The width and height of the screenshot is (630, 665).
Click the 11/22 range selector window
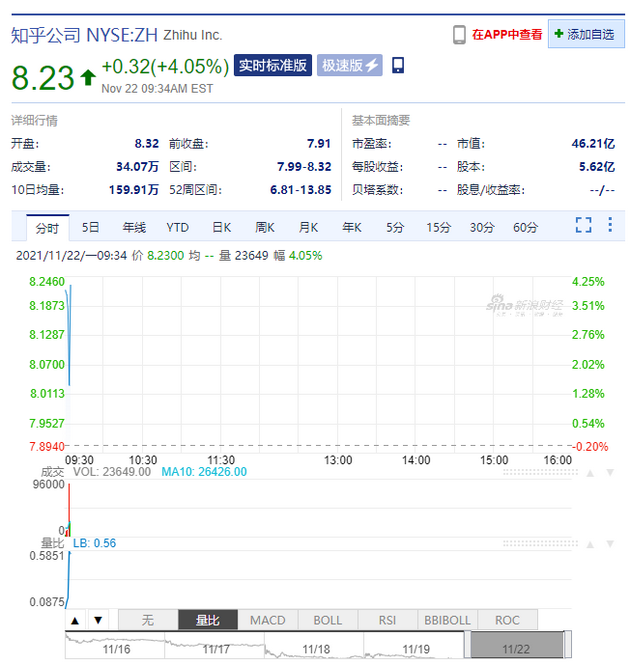(x=517, y=645)
